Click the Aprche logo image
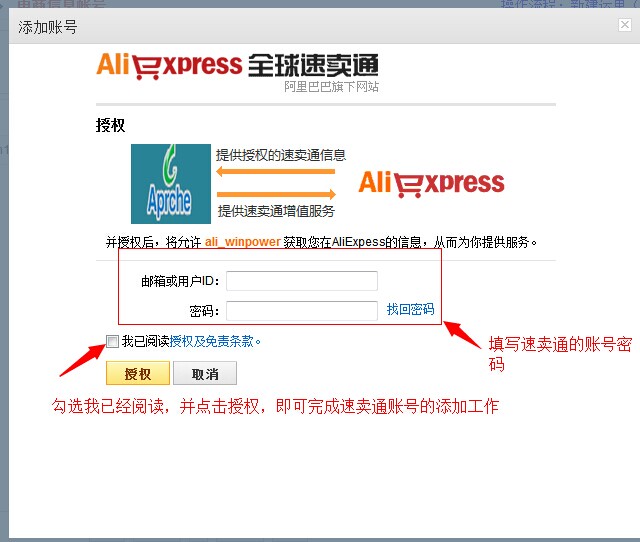 tap(171, 184)
